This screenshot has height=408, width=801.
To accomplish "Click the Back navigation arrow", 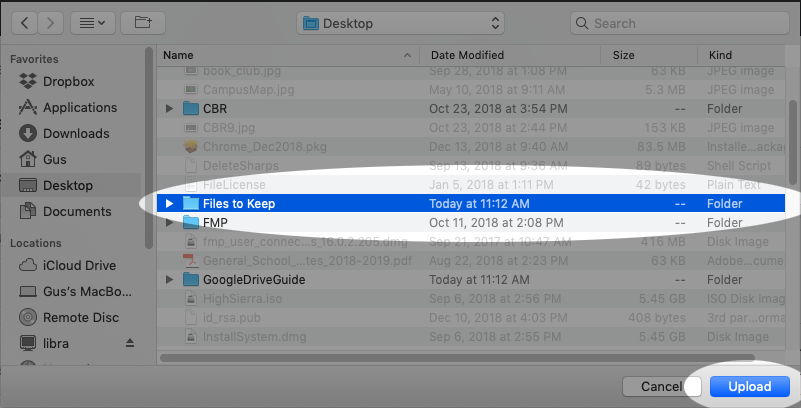I will coord(25,22).
